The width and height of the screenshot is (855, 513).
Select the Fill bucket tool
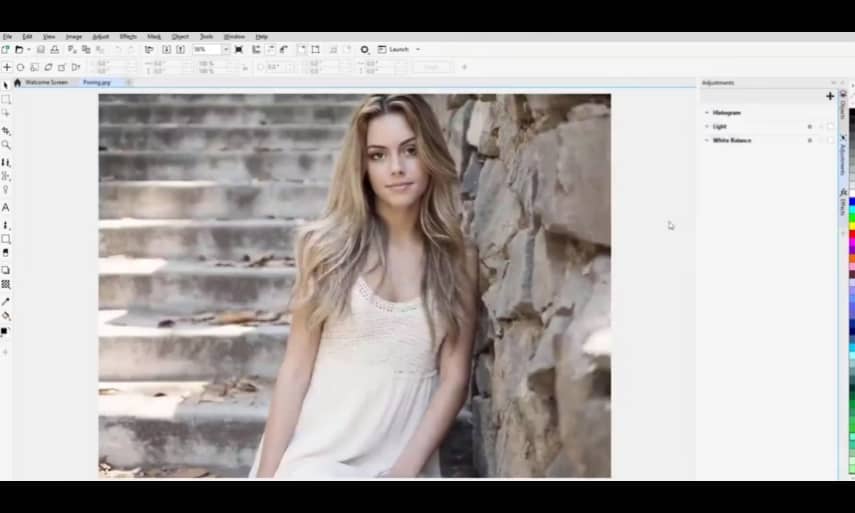(5, 316)
